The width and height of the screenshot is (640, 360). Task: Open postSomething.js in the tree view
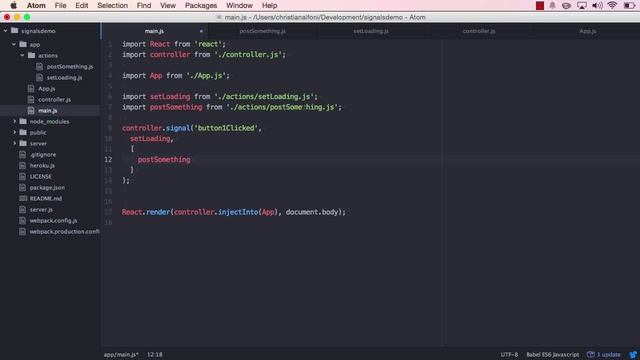(70, 66)
